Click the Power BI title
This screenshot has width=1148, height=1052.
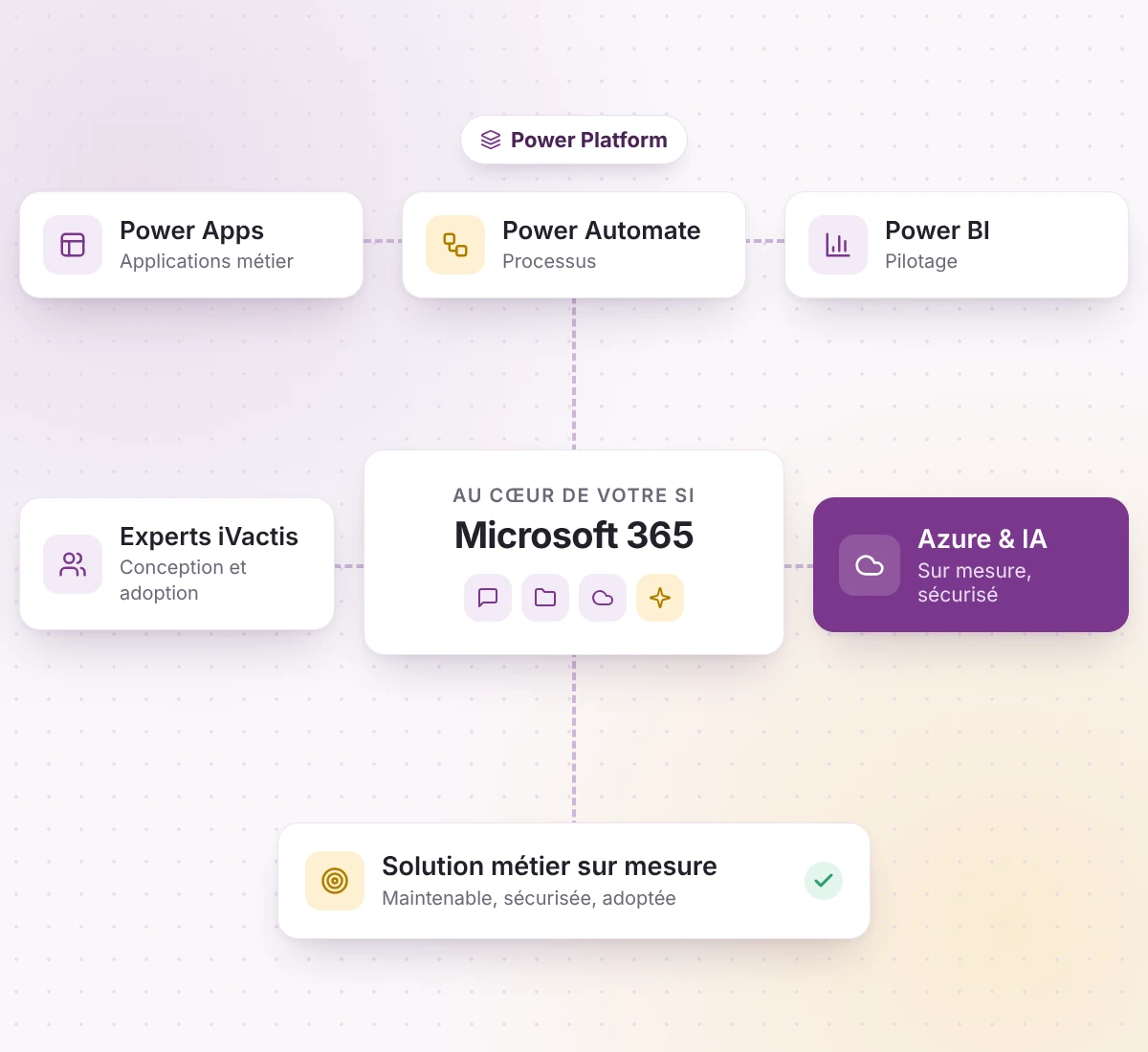(x=938, y=230)
